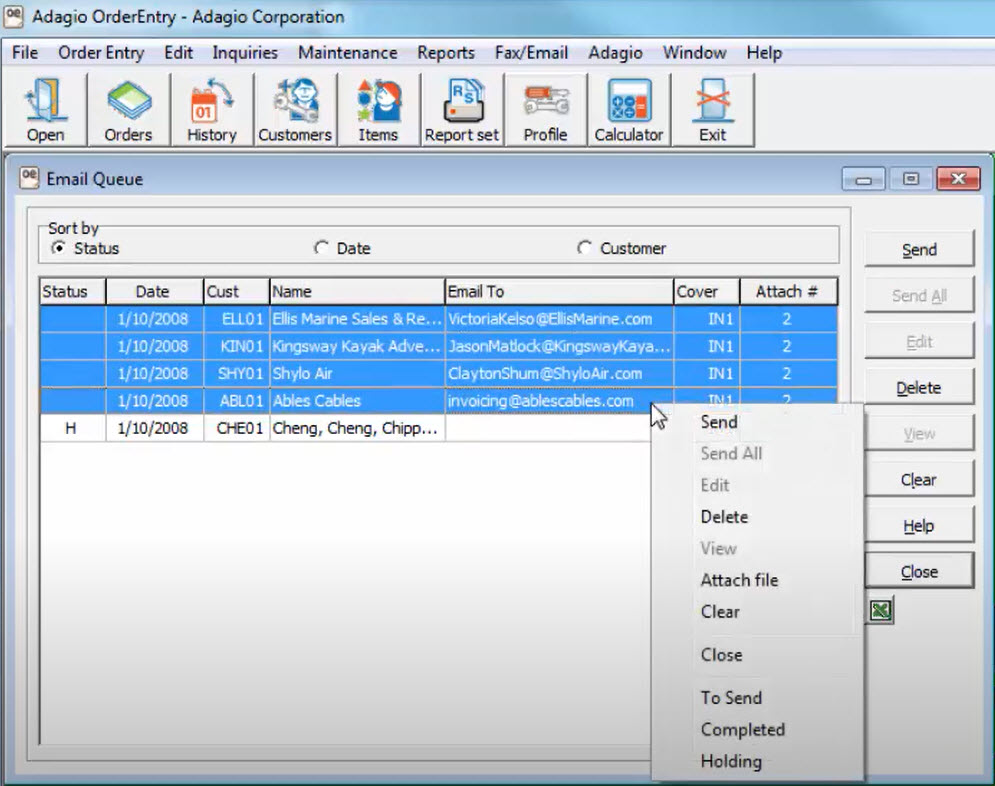Click the Help button on right panel
Image resolution: width=995 pixels, height=786 pixels.
pos(919,526)
